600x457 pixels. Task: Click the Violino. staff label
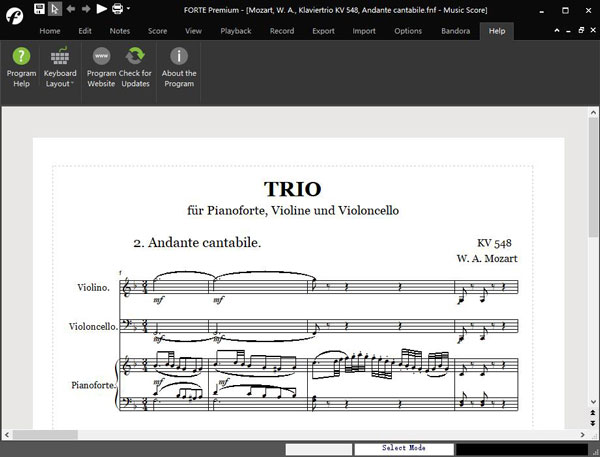click(93, 287)
